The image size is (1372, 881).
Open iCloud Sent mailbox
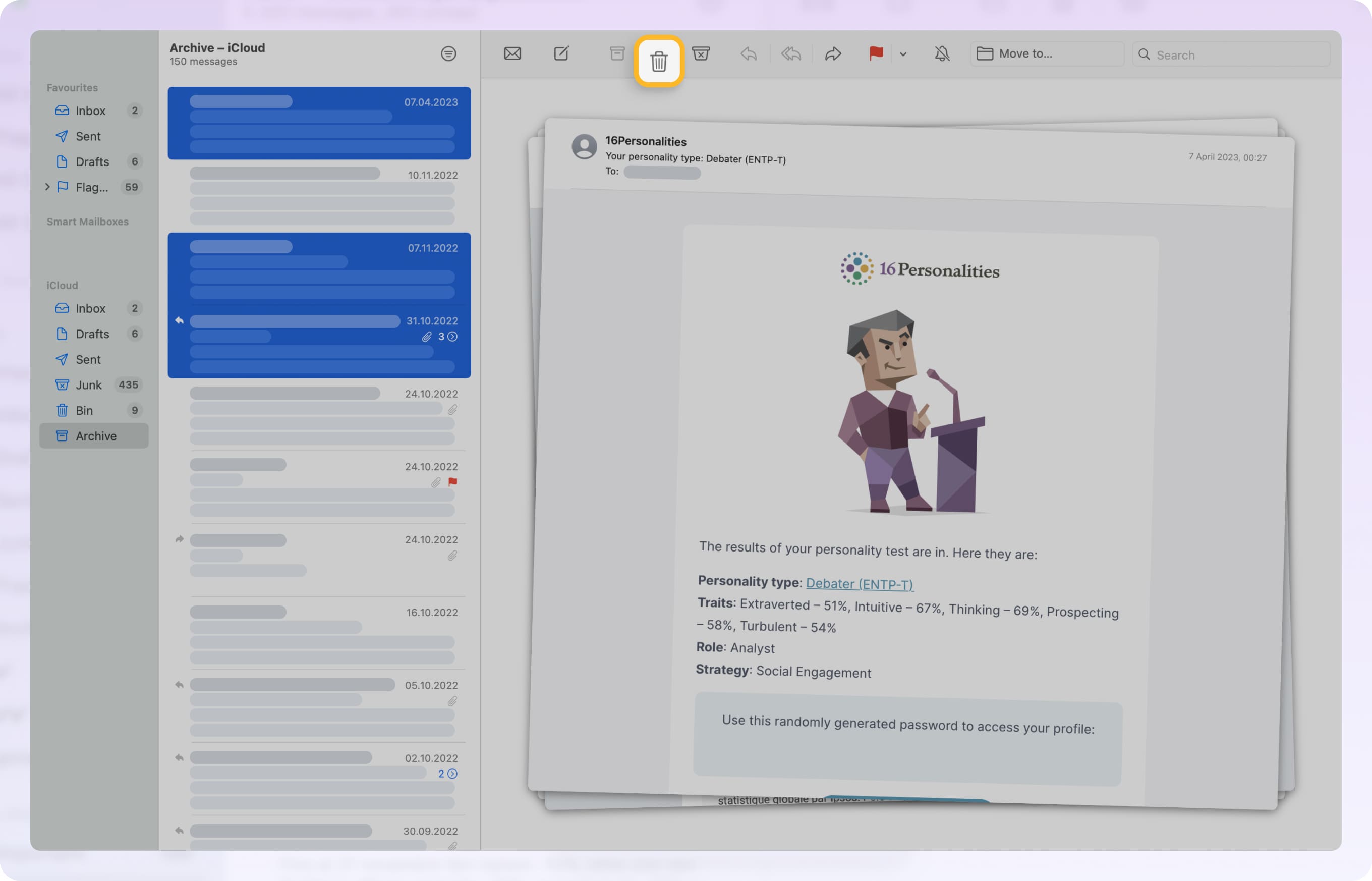(x=94, y=359)
